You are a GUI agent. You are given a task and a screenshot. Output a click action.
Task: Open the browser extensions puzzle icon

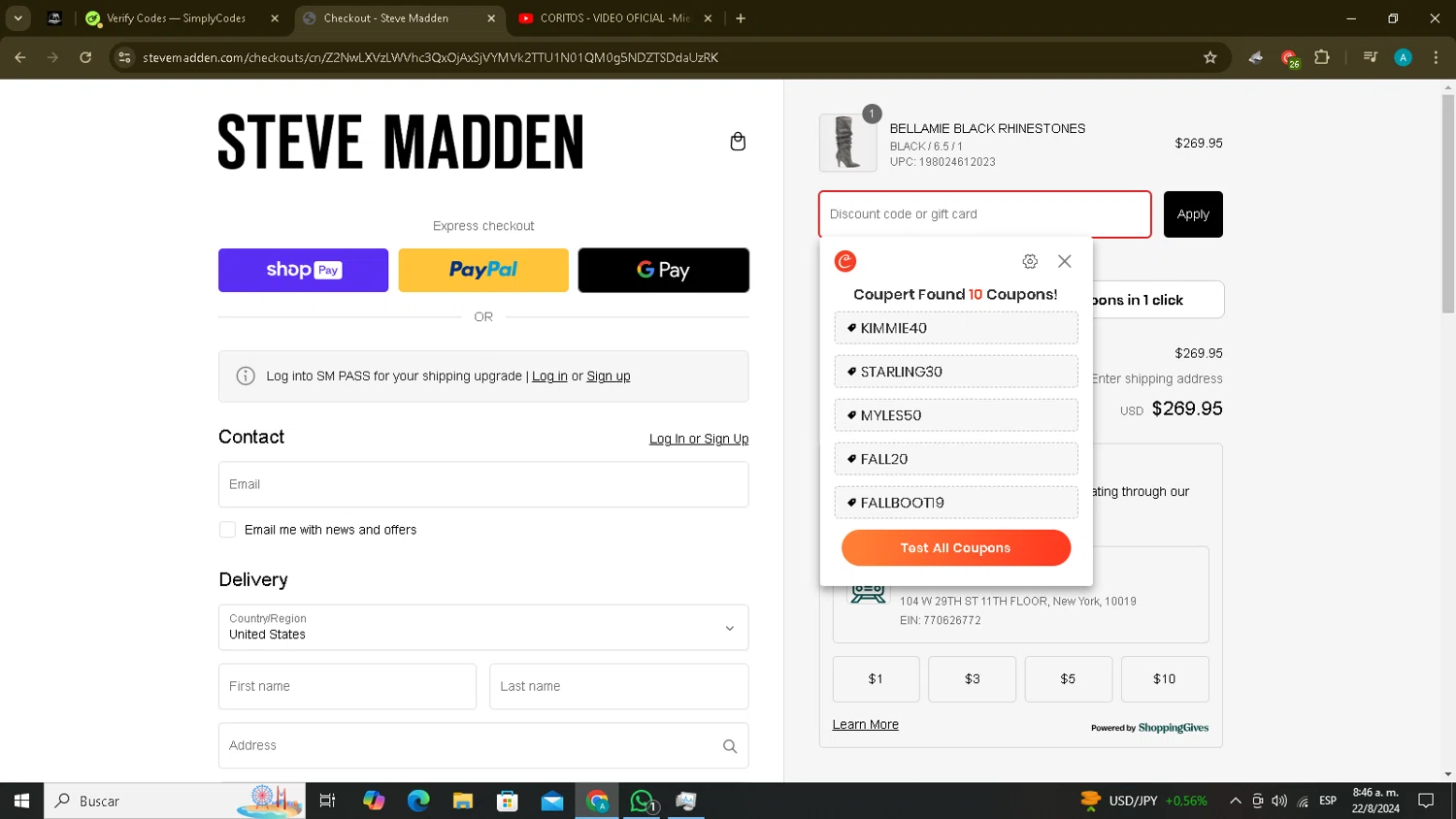tap(1322, 57)
